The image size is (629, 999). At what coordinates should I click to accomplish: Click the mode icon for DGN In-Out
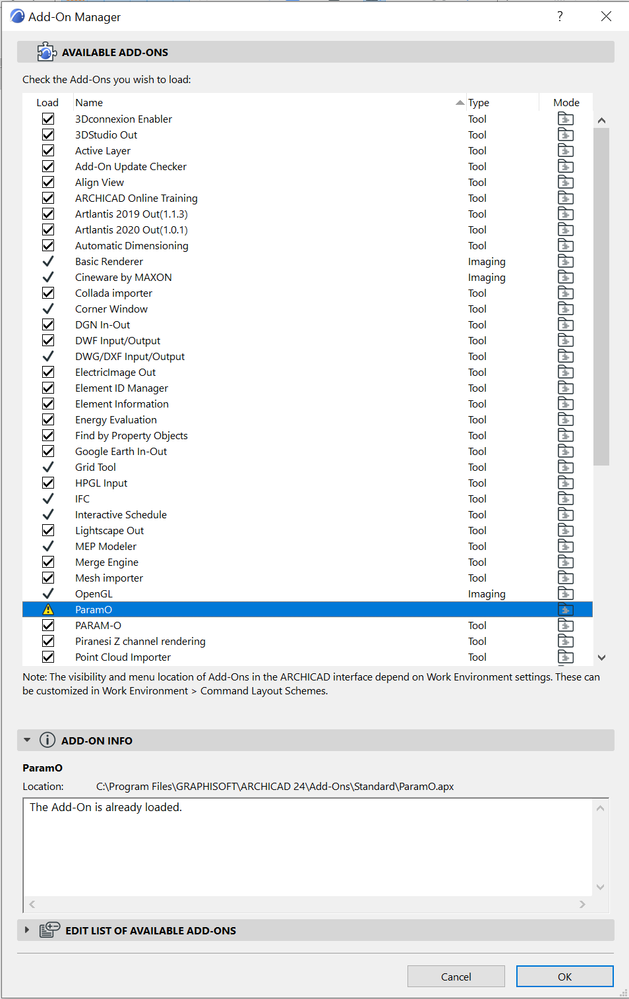pyautogui.click(x=566, y=325)
